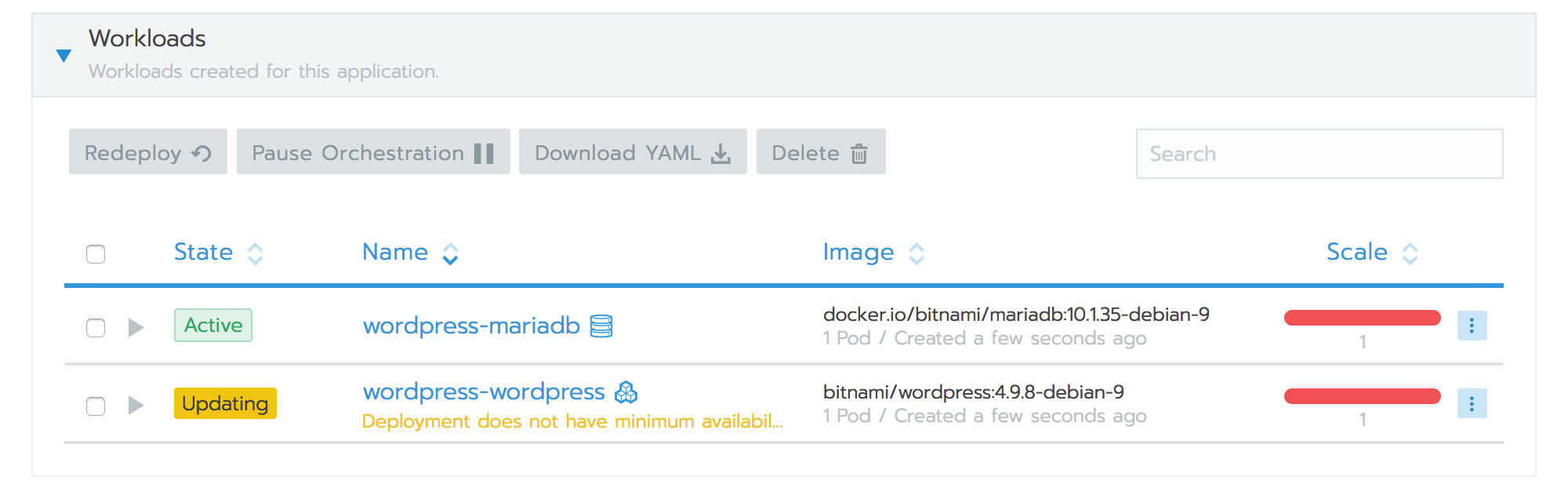
Task: Click the download icon on Download YAML
Action: pos(719,152)
